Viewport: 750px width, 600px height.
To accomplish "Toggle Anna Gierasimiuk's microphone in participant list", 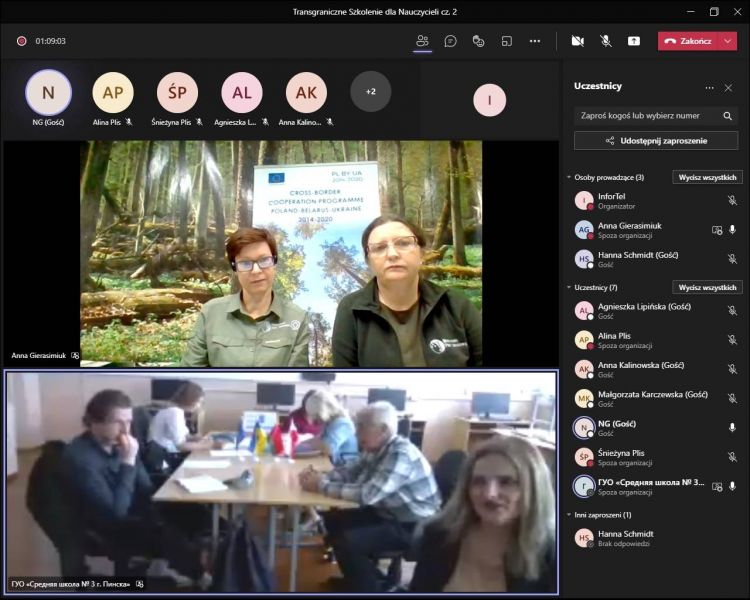I will [x=732, y=229].
